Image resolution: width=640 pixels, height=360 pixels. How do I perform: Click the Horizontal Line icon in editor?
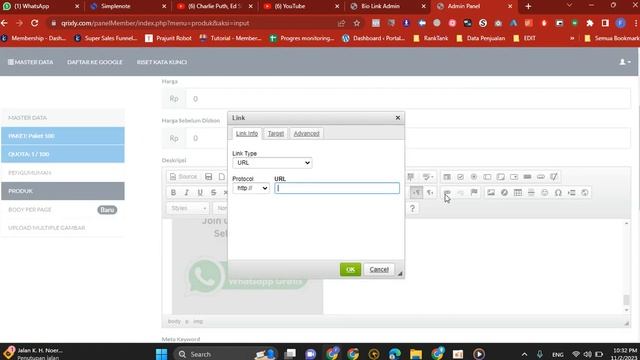(531, 193)
